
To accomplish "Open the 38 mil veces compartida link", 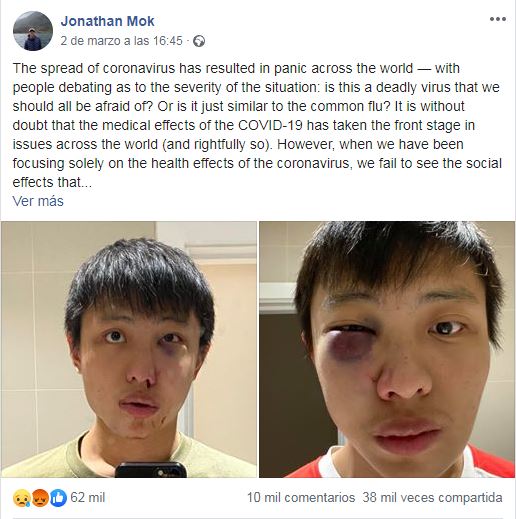I will point(432,498).
